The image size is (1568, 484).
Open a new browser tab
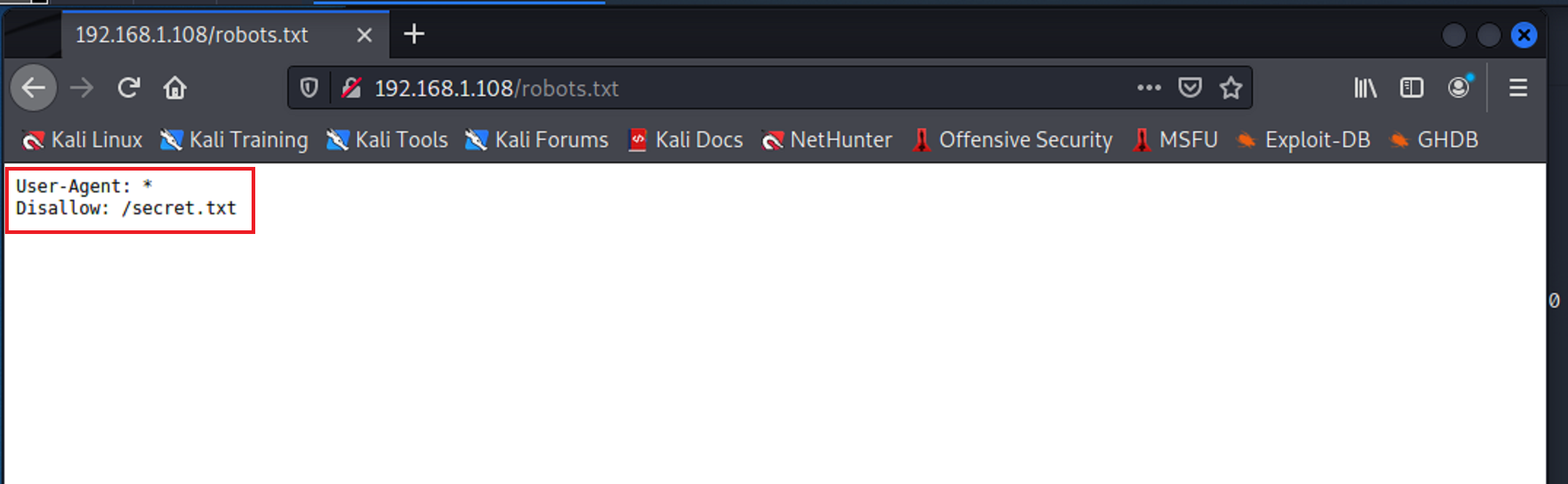coord(414,34)
